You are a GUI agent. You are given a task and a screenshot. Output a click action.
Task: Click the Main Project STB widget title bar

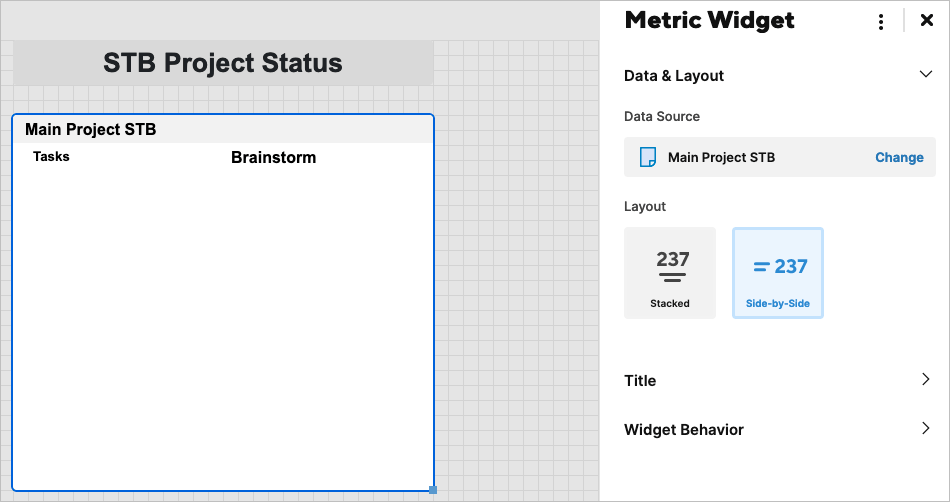[223, 130]
